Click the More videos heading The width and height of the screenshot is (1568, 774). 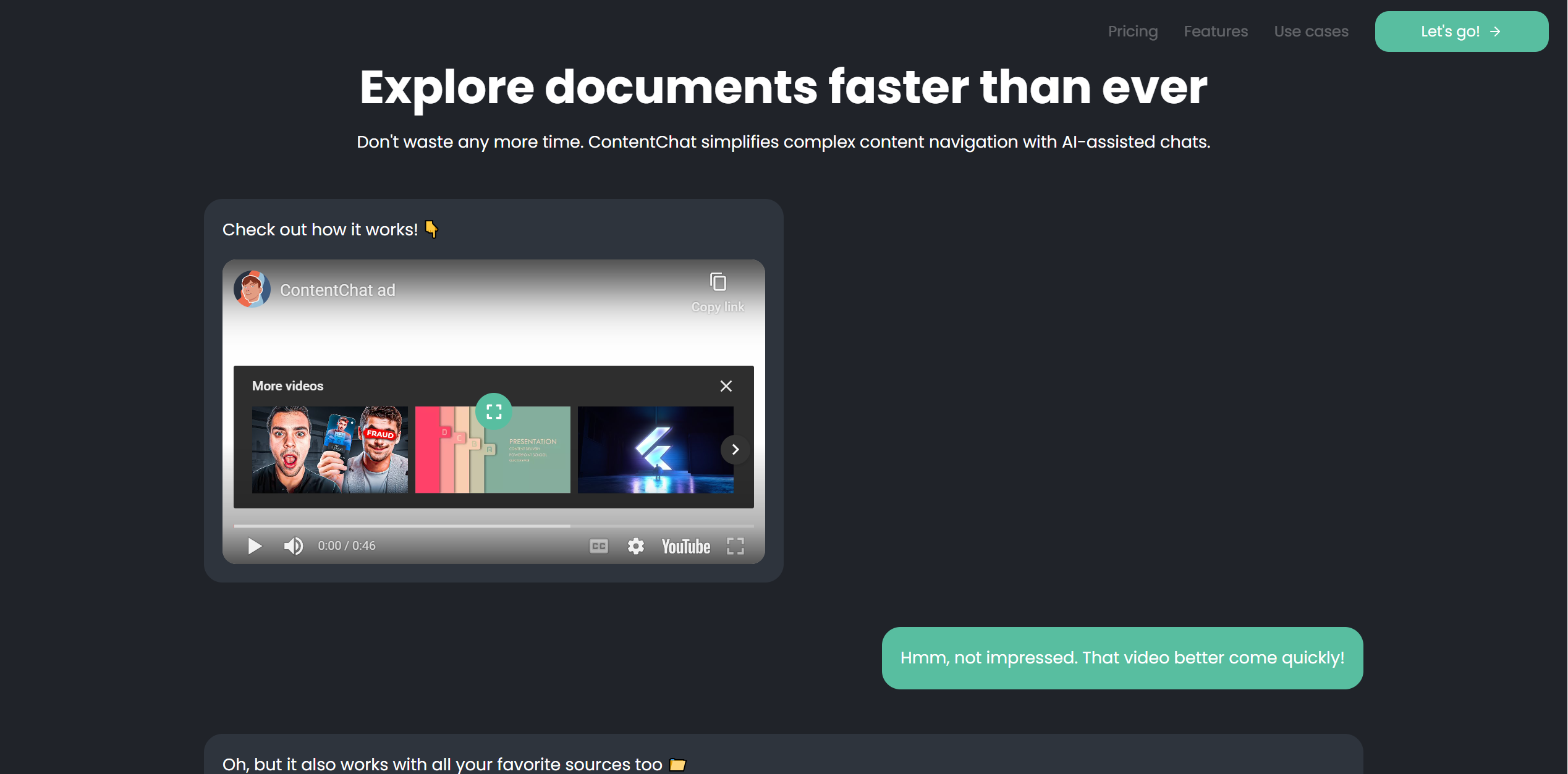tap(287, 386)
